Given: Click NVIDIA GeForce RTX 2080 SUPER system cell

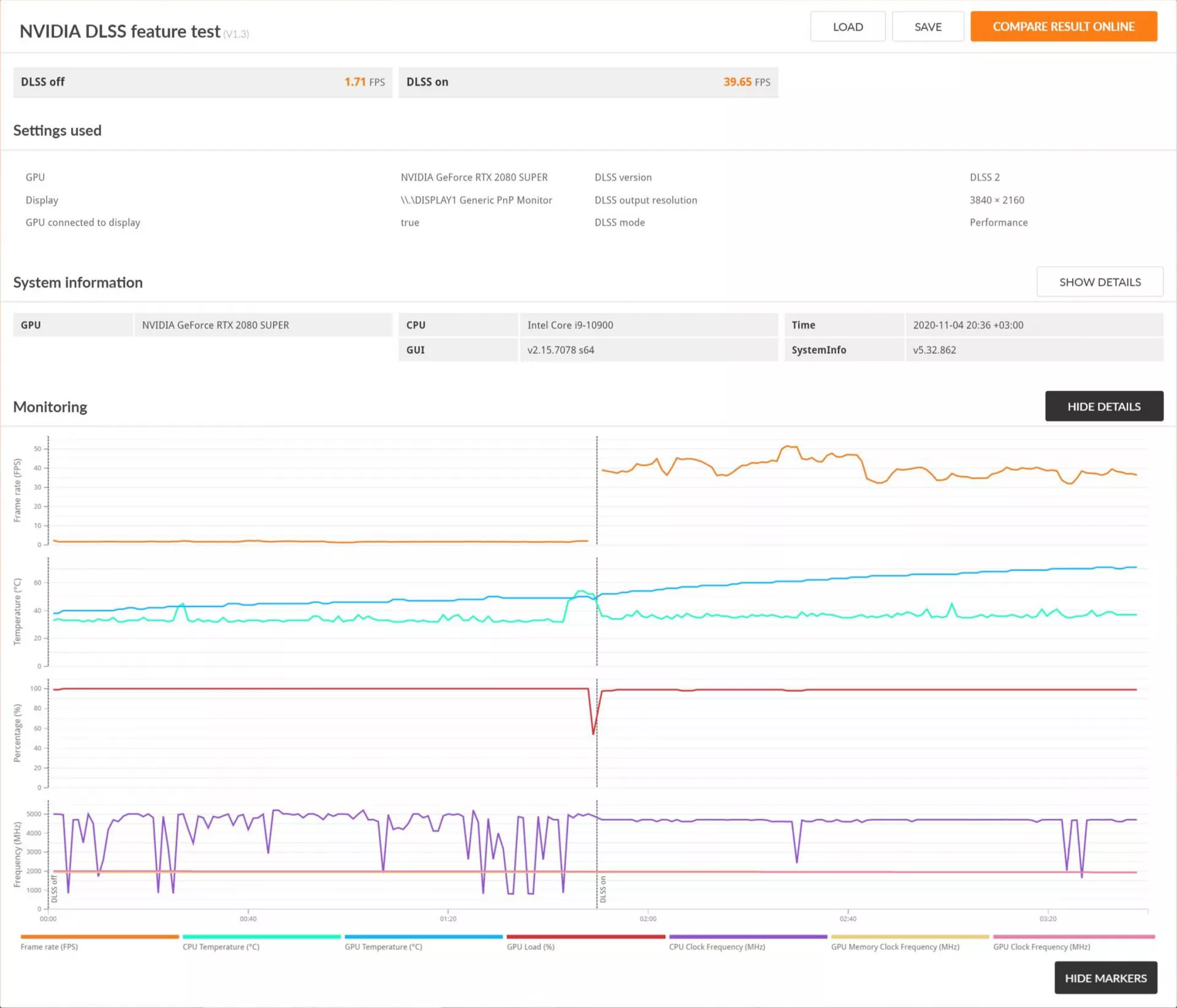Looking at the screenshot, I should [x=263, y=325].
